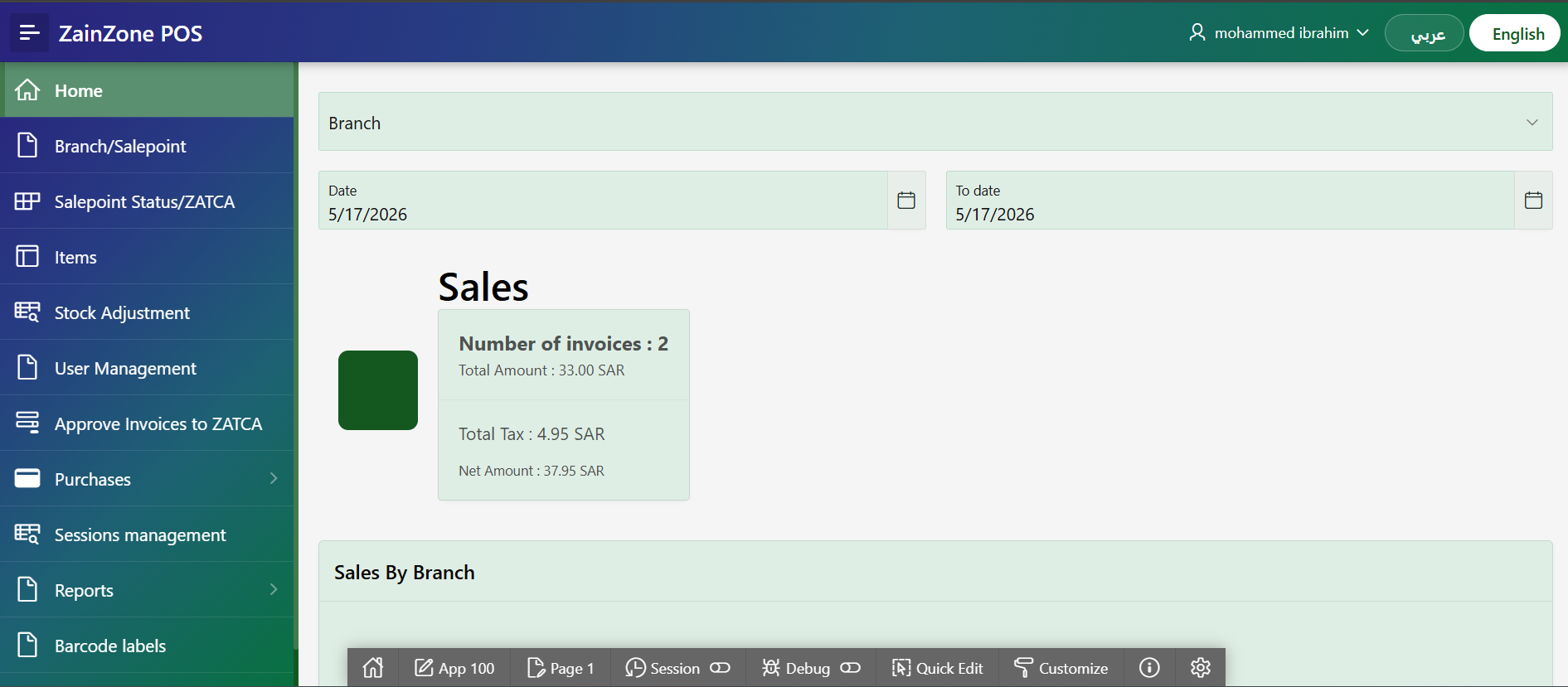1568x687 pixels.
Task: Open Salepoint Status/ZATCA page
Action: click(147, 201)
